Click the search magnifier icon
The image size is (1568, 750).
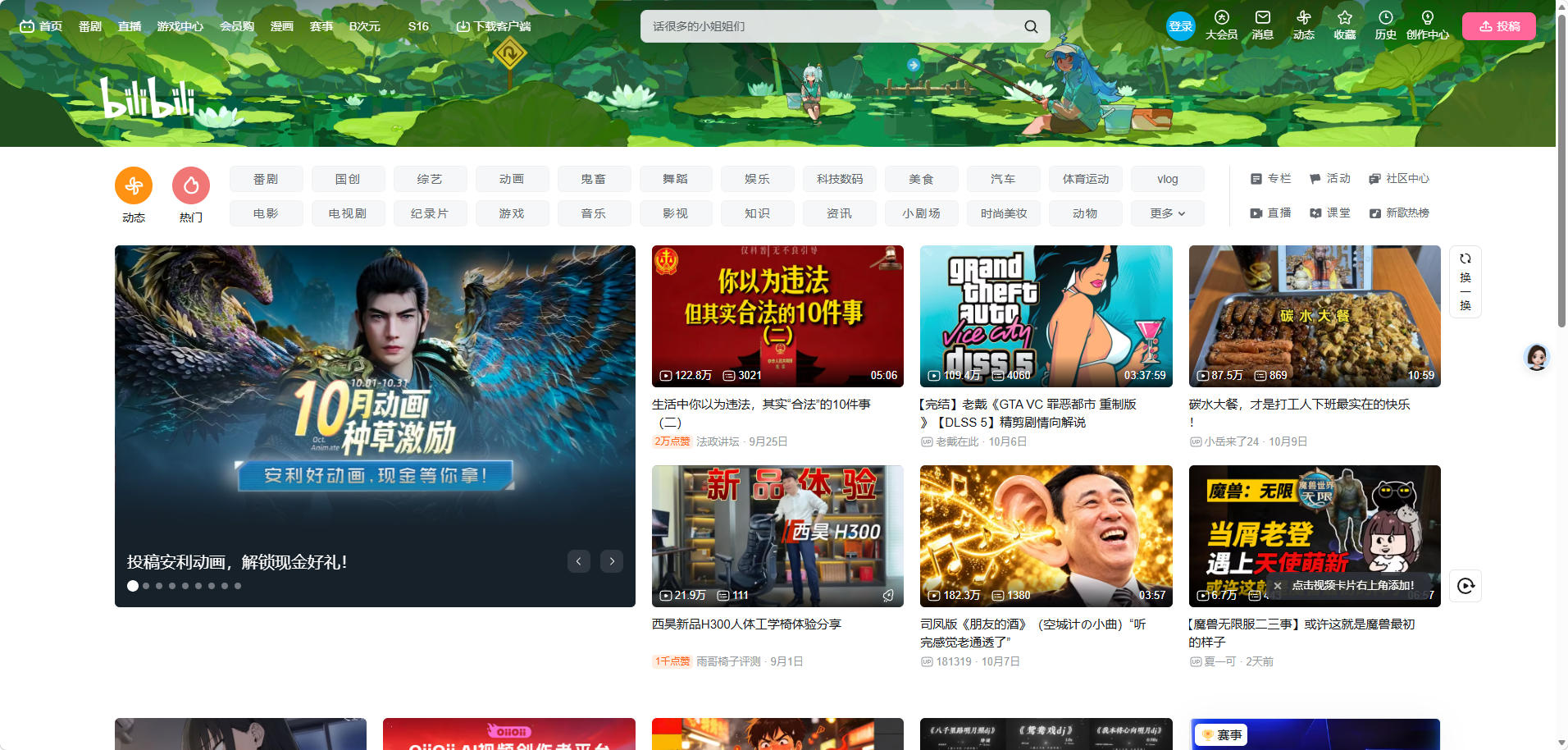pyautogui.click(x=1031, y=26)
